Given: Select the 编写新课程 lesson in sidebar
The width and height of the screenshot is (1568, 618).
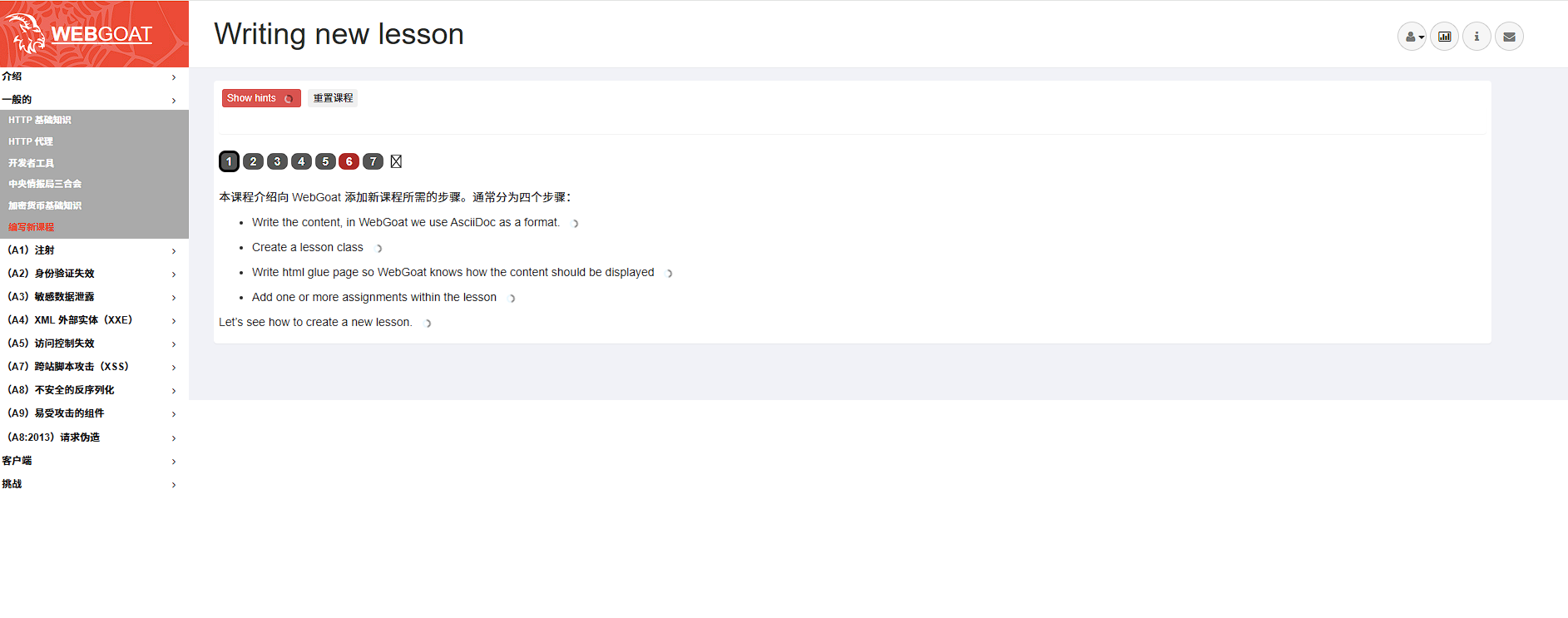Looking at the screenshot, I should point(31,227).
